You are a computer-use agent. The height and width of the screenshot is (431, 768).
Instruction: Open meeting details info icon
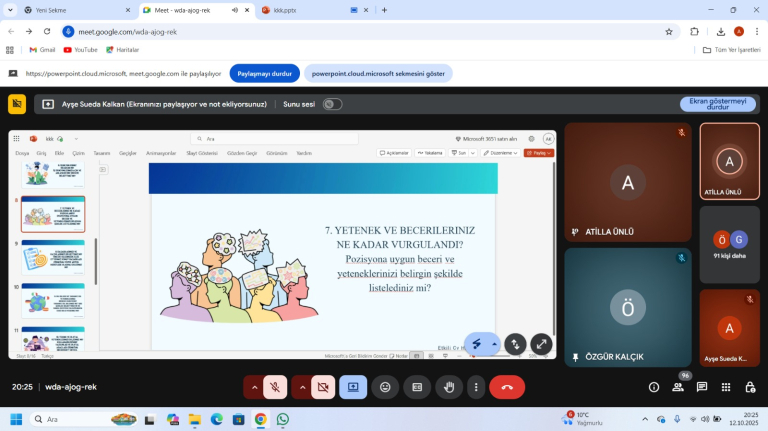pos(654,387)
